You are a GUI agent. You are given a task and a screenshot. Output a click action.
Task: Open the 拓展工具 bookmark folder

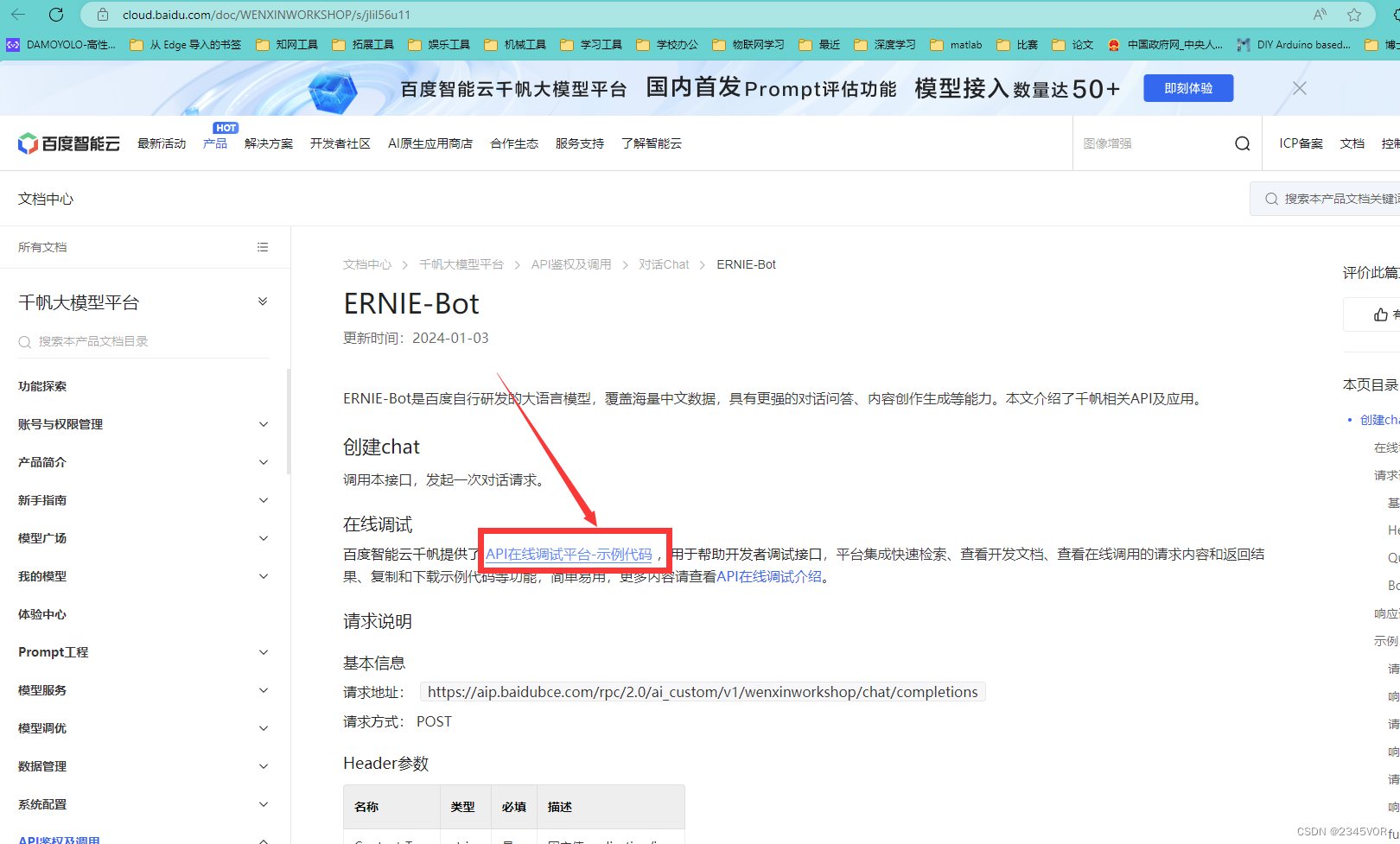coord(363,45)
